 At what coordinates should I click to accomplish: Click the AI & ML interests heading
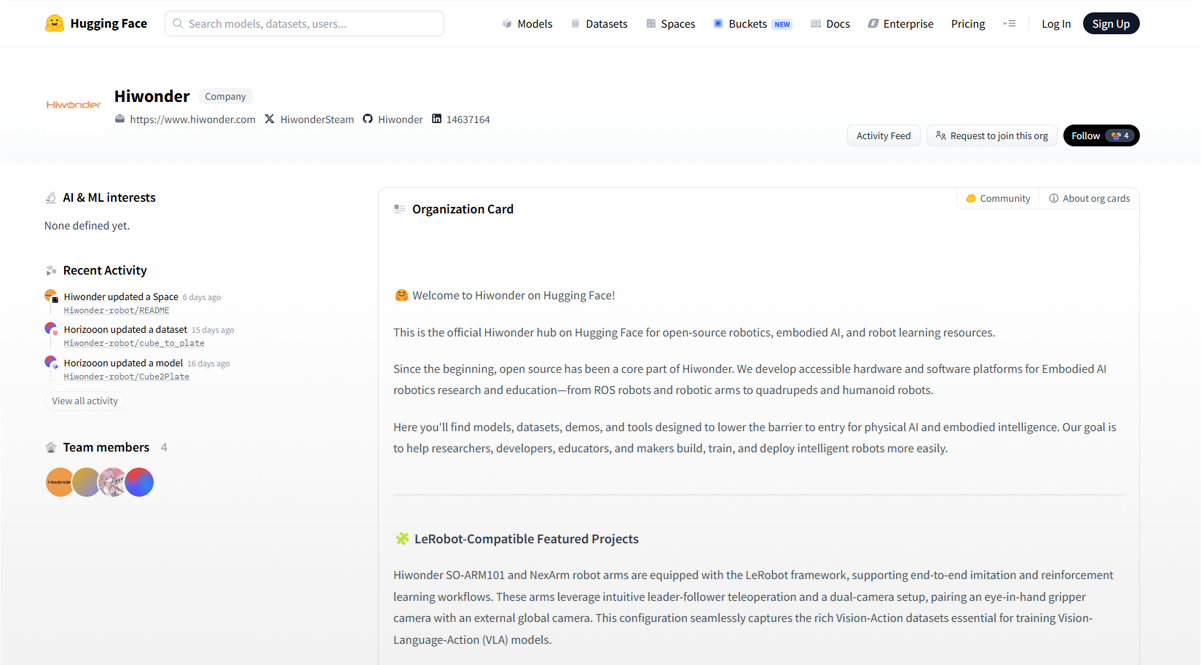click(109, 197)
